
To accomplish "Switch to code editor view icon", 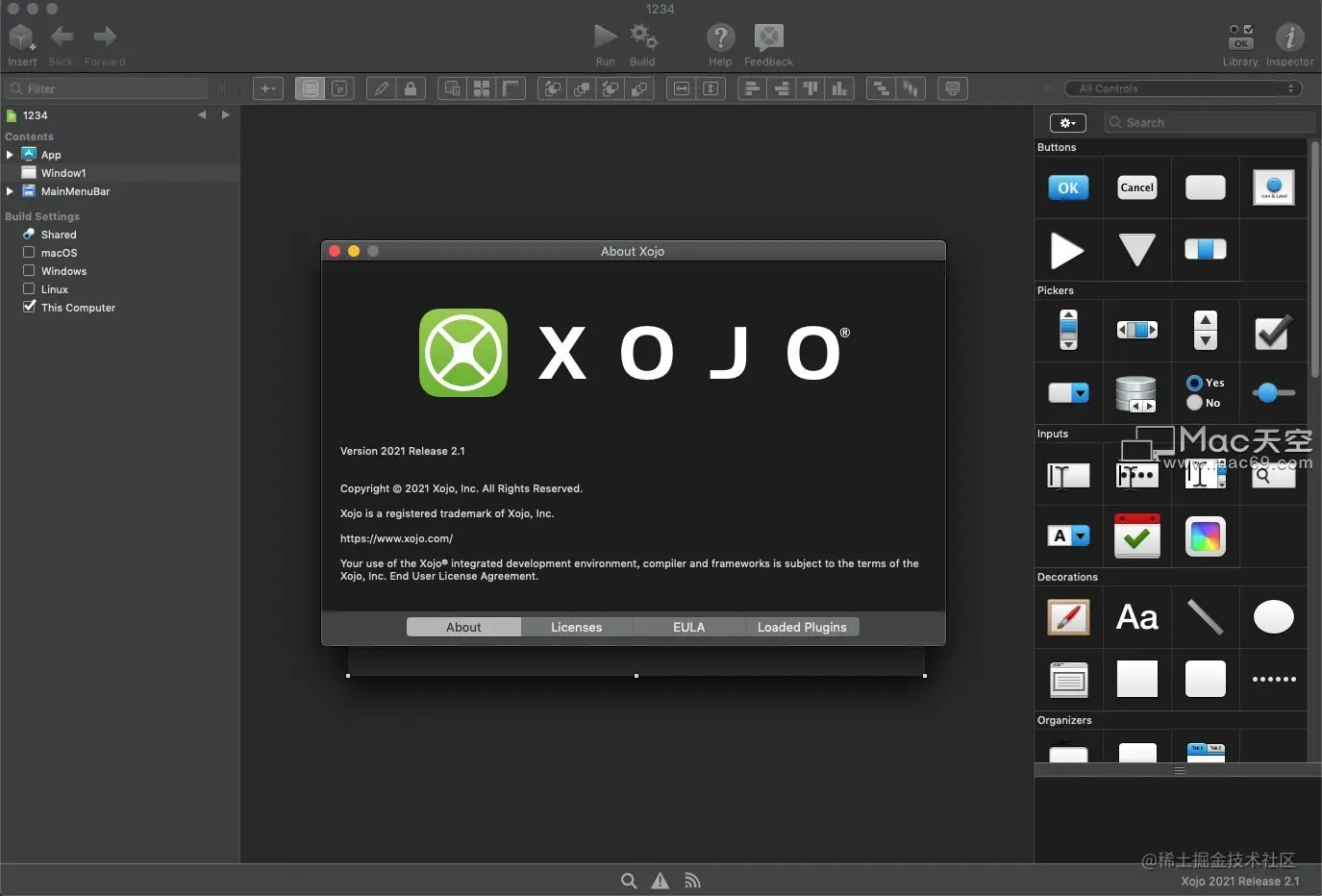I will (x=339, y=88).
